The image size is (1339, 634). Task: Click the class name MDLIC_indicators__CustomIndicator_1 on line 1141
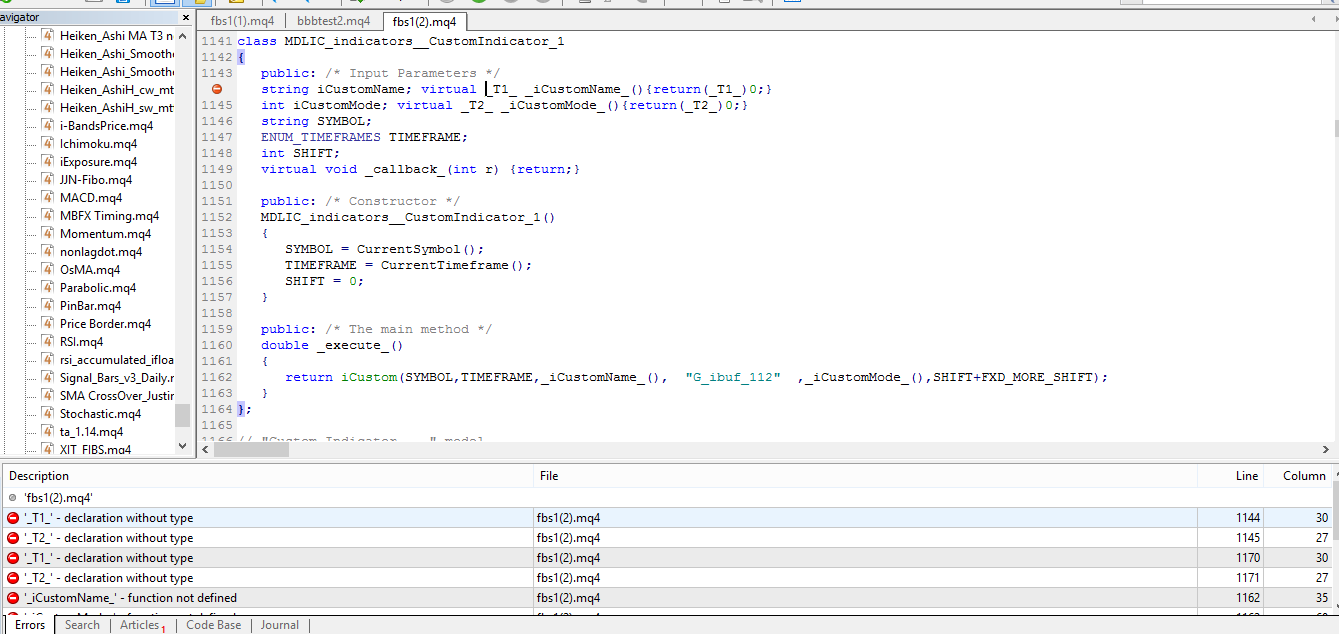pos(425,41)
